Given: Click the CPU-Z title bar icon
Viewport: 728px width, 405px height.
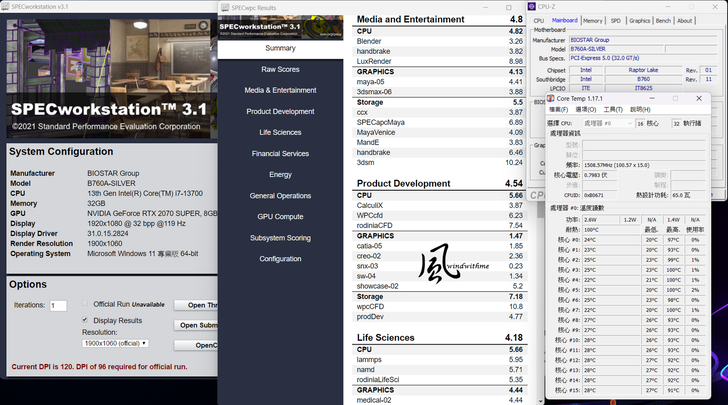Looking at the screenshot, I should coord(532,7).
